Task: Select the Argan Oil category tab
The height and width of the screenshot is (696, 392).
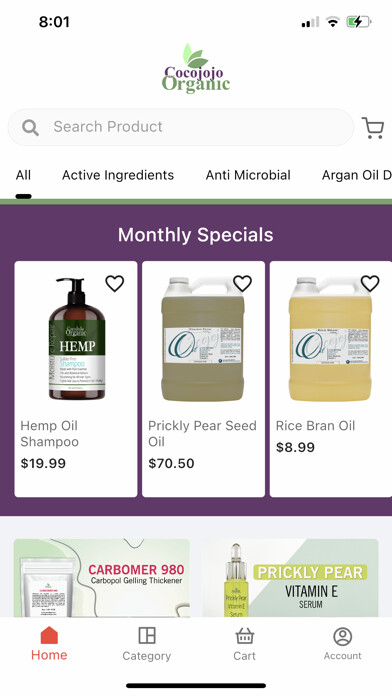Action: [356, 175]
